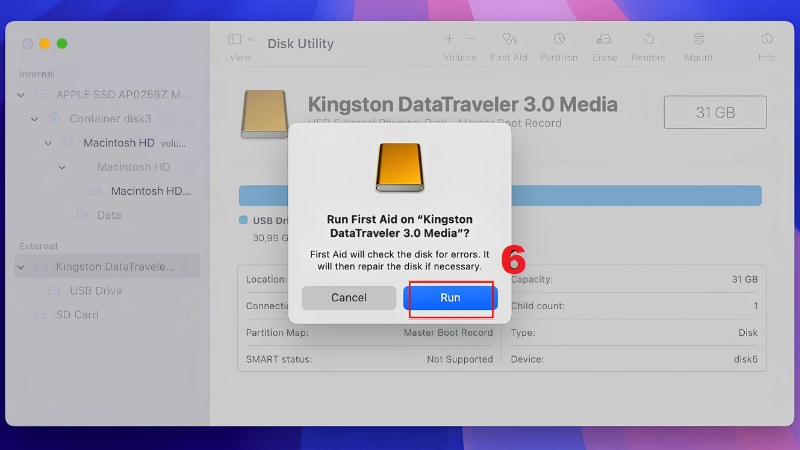The height and width of the screenshot is (450, 800).
Task: Open the Info panel icon
Action: (x=766, y=39)
